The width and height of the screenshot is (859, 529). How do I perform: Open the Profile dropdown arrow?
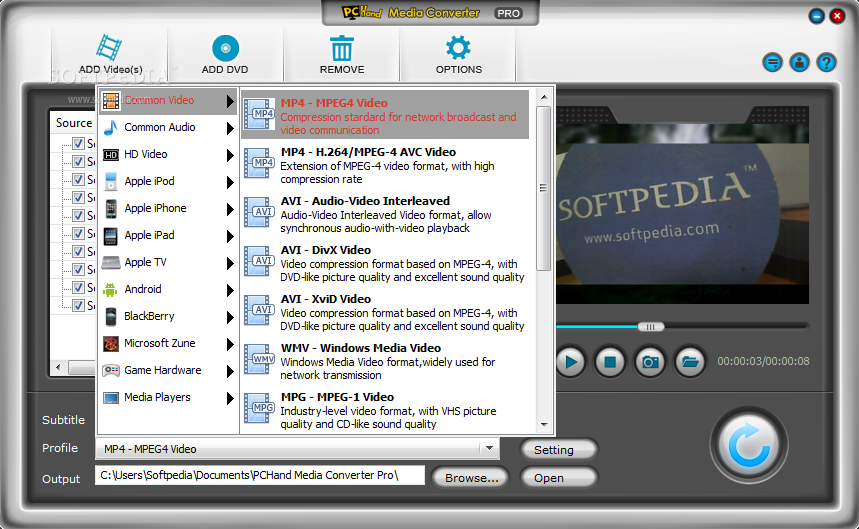[489, 448]
